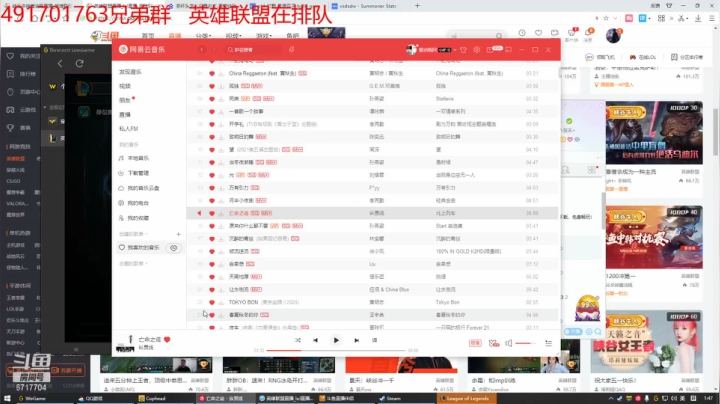Click back arrow in WeGame window
This screenshot has width=720, height=404.
pos(60,64)
